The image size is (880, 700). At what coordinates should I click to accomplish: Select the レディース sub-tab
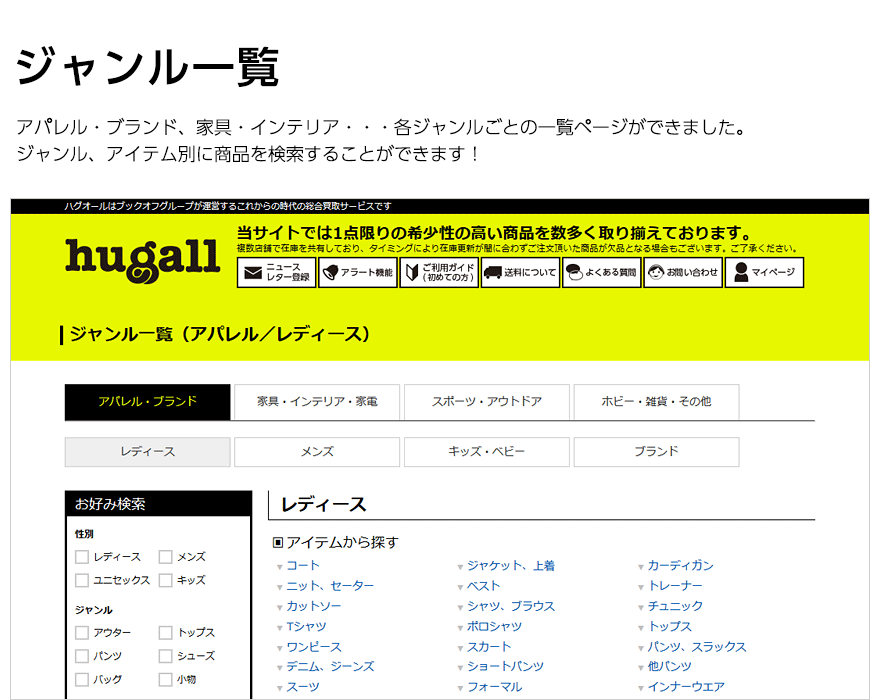[148, 452]
